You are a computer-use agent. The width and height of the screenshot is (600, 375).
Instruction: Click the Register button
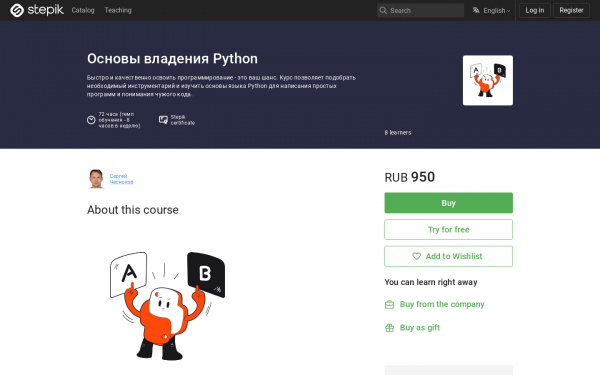click(571, 10)
